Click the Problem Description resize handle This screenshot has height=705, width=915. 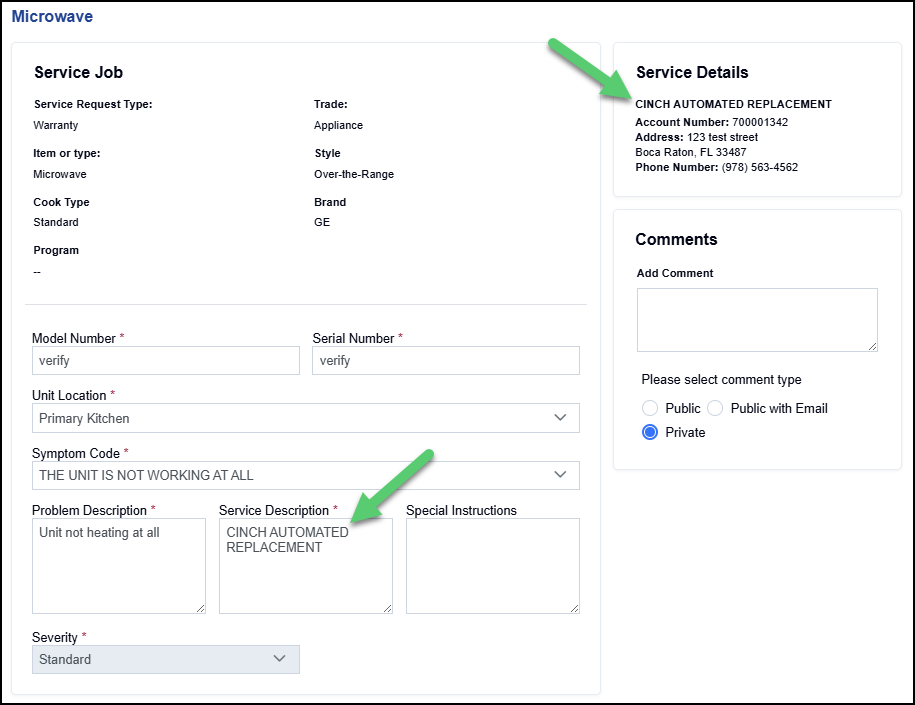[x=200, y=607]
